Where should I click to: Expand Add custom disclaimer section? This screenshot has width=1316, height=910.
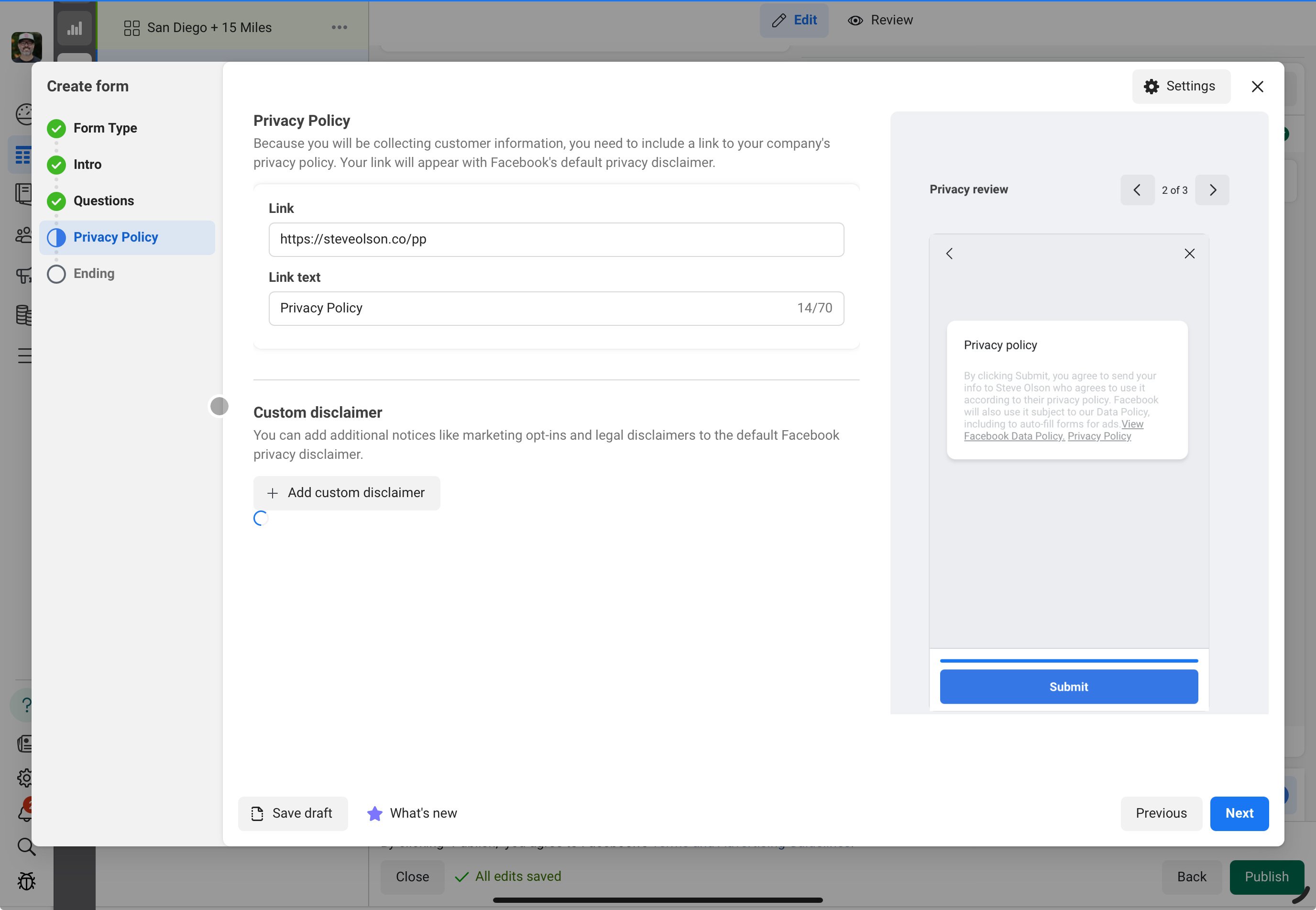(347, 493)
